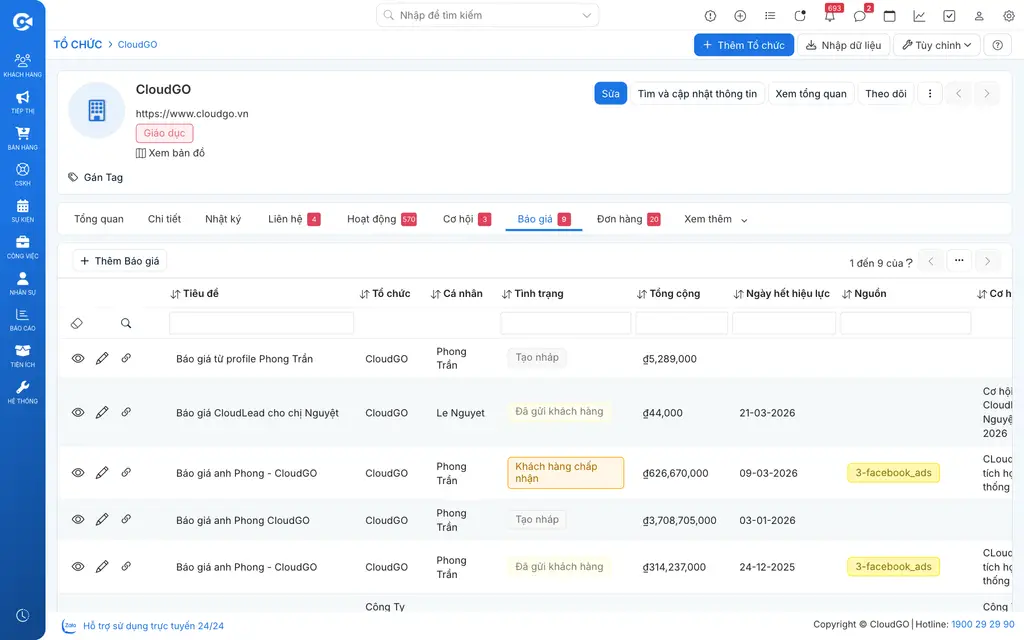Open the chat messages icon with badge 2
This screenshot has height=640, width=1024.
860,16
